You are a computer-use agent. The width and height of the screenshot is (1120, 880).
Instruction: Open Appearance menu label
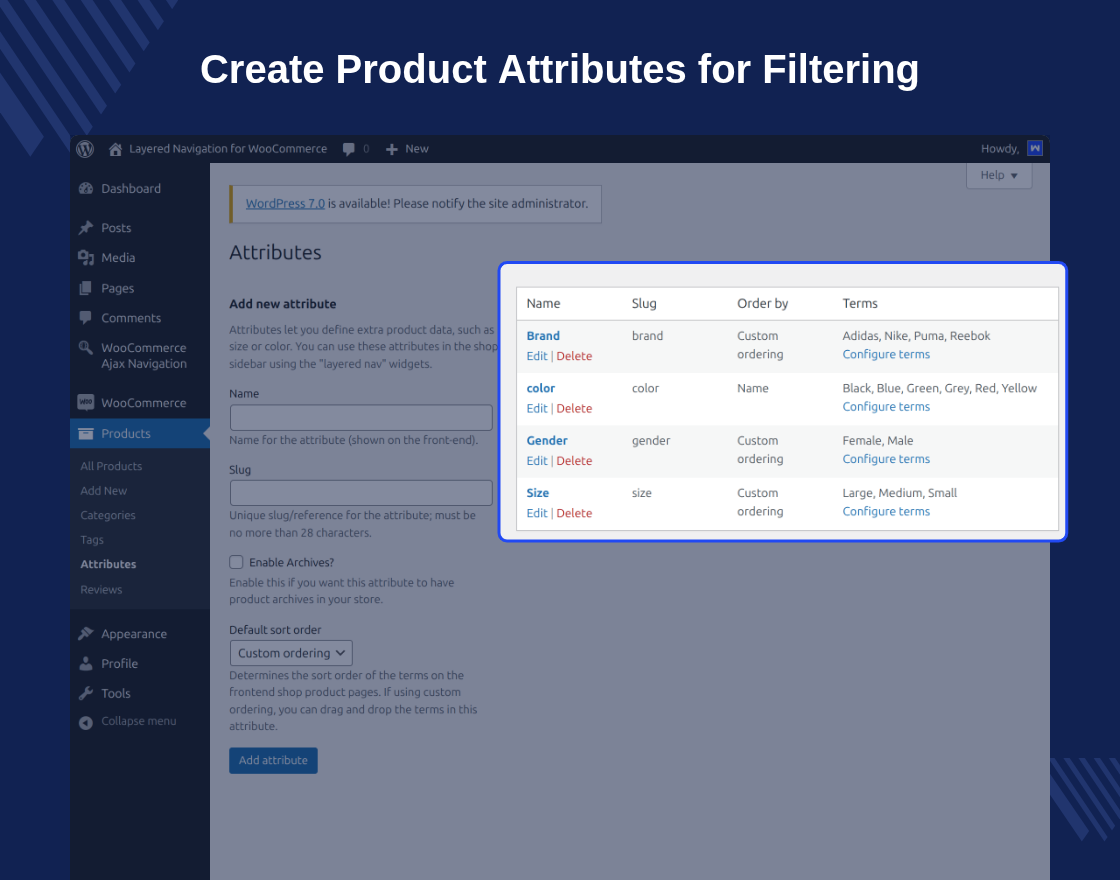tap(134, 634)
